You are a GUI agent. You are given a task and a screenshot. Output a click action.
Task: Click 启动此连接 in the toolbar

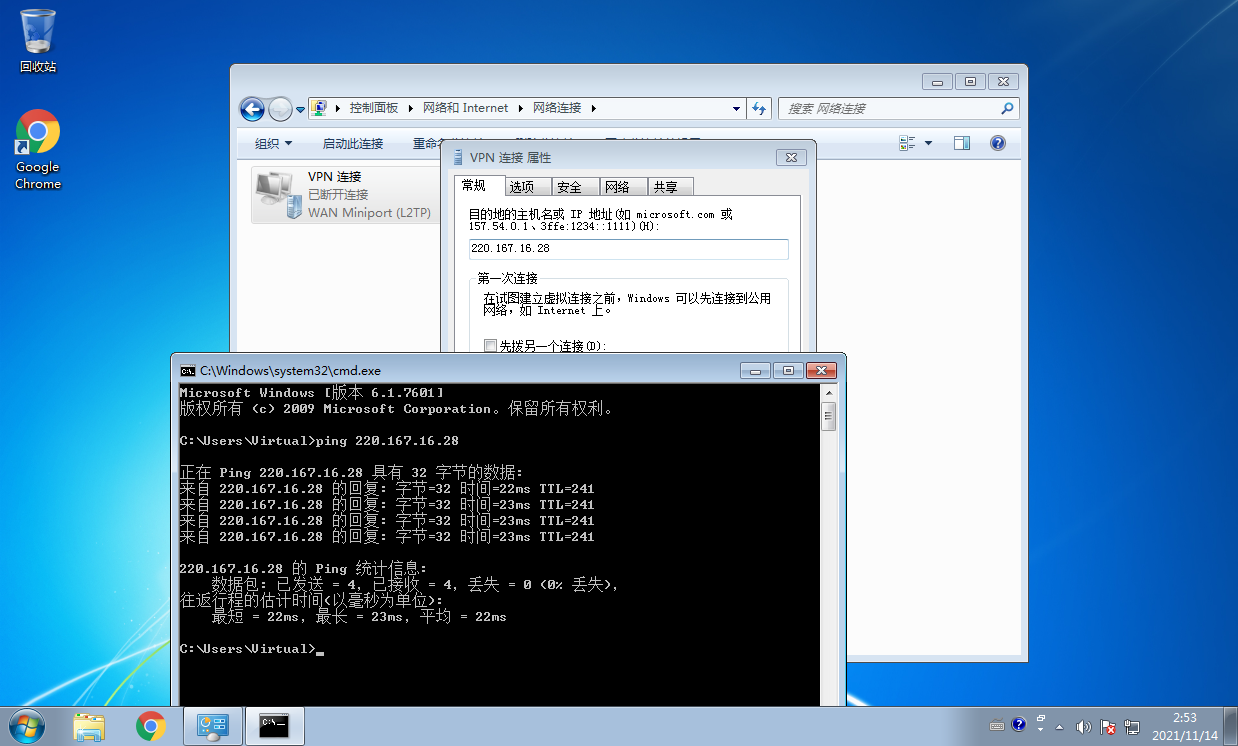coord(353,143)
